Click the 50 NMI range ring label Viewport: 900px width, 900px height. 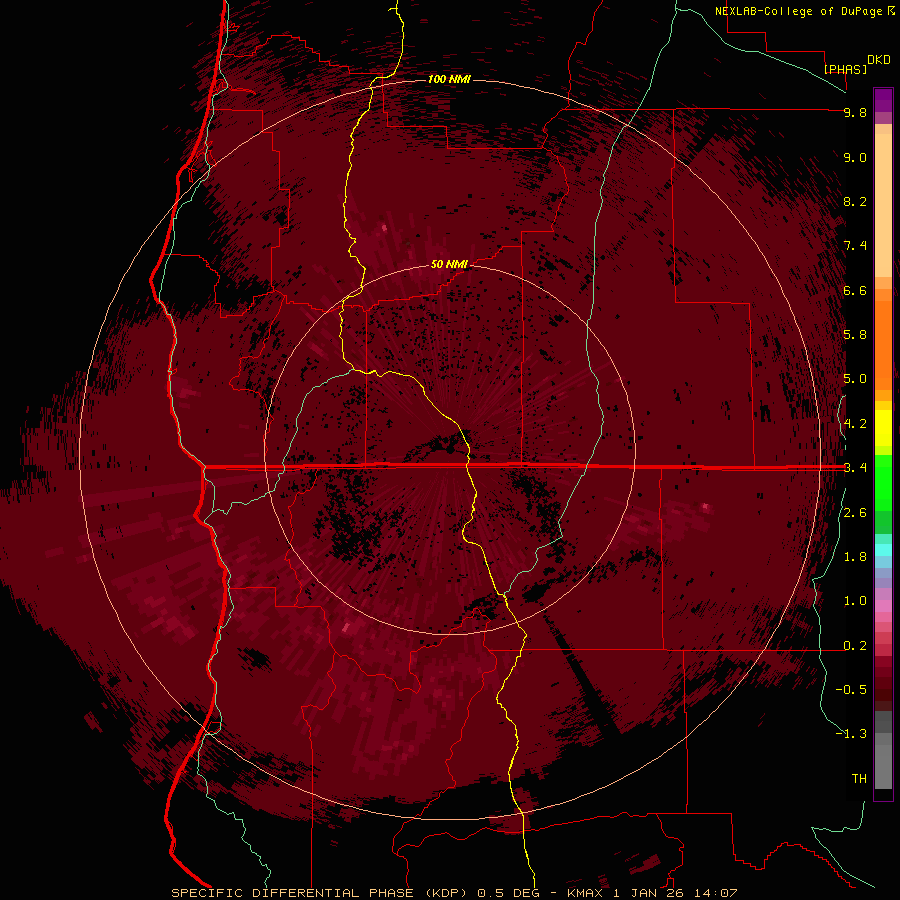[x=449, y=264]
